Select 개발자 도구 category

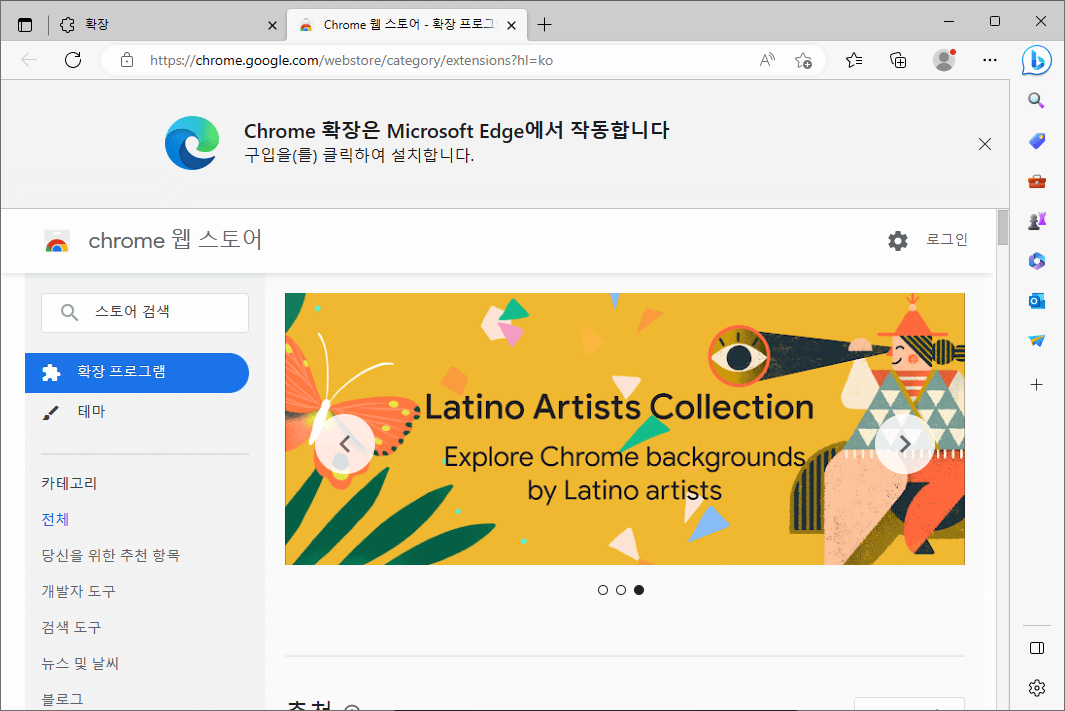[x=78, y=591]
